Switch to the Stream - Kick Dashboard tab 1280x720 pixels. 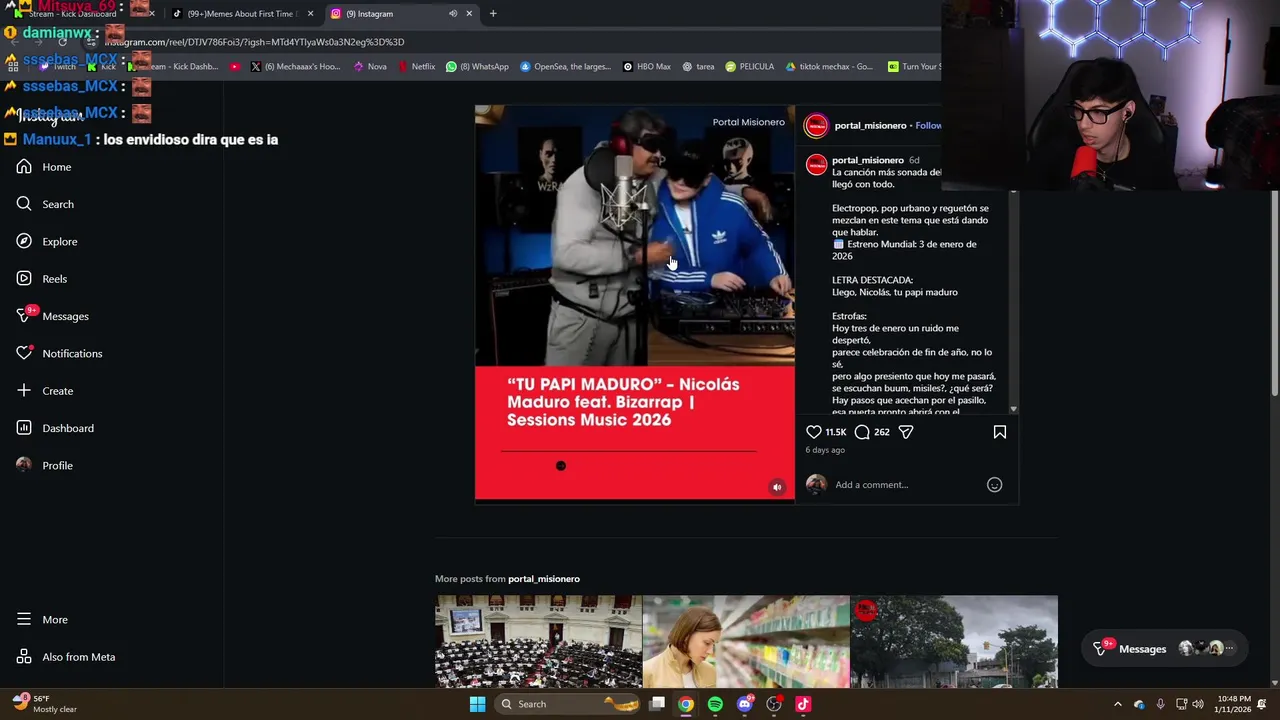click(x=80, y=14)
